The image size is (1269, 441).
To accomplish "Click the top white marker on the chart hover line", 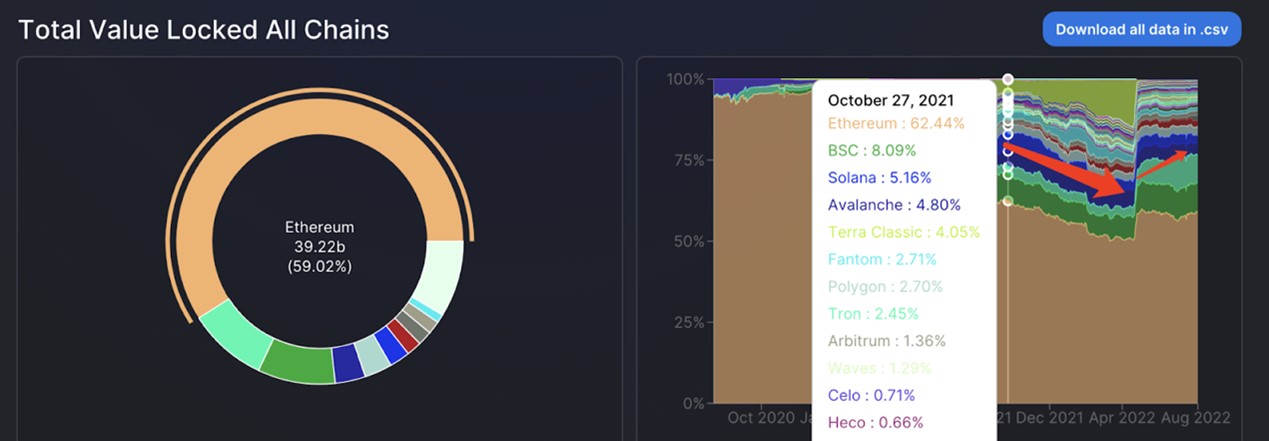I will [x=1008, y=79].
